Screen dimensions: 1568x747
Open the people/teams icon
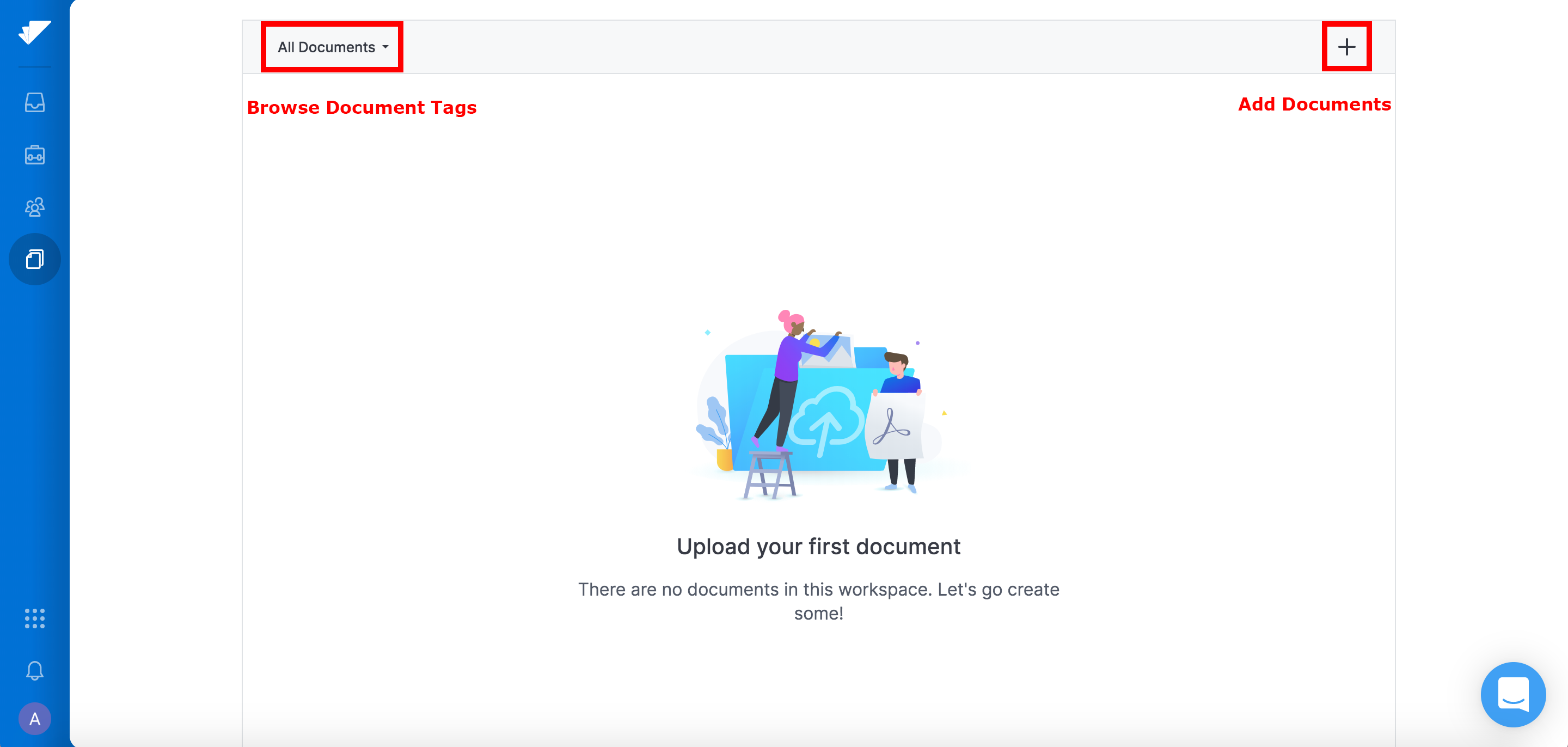coord(35,207)
